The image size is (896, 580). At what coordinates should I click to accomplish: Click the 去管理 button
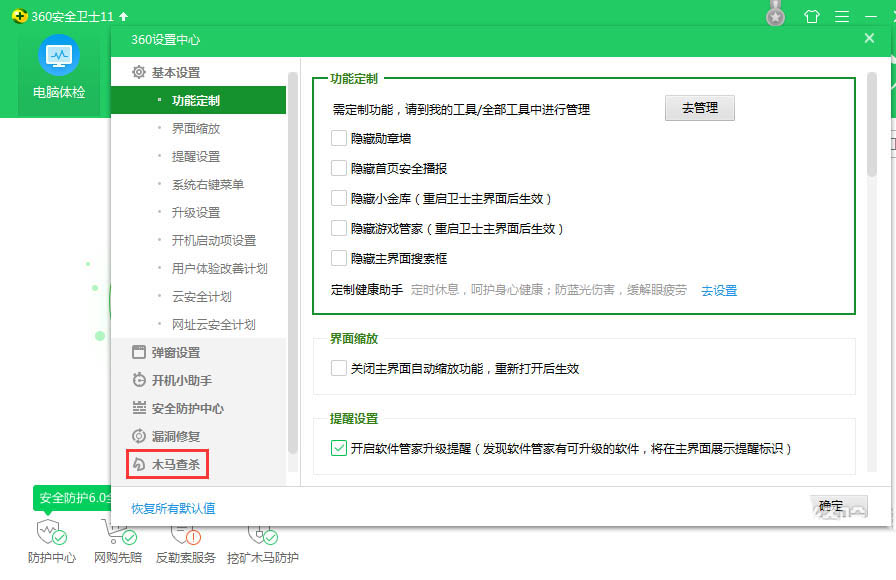(x=700, y=108)
